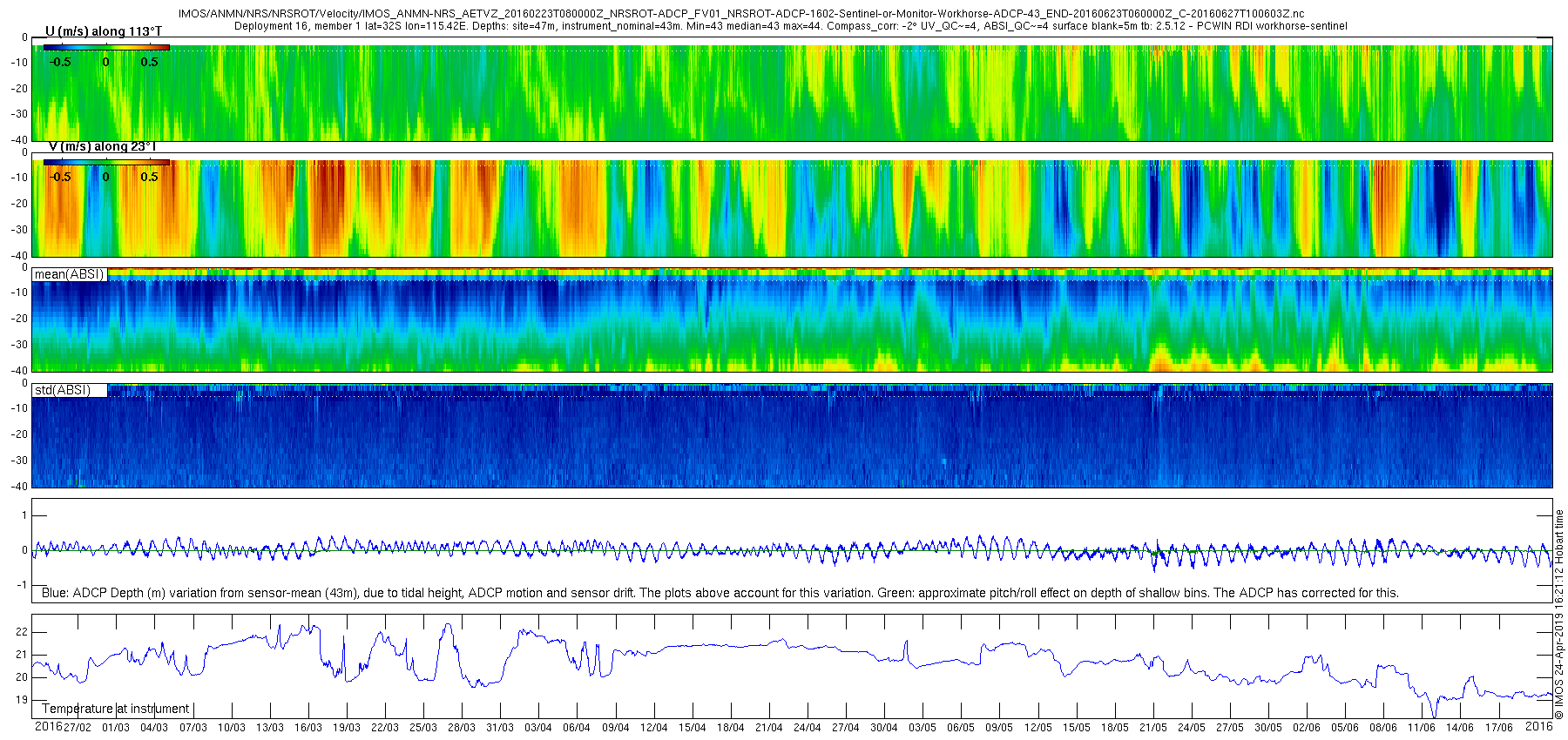Click the V velocity colorbar in the second panel
This screenshot has width=1568, height=740.
(106, 163)
